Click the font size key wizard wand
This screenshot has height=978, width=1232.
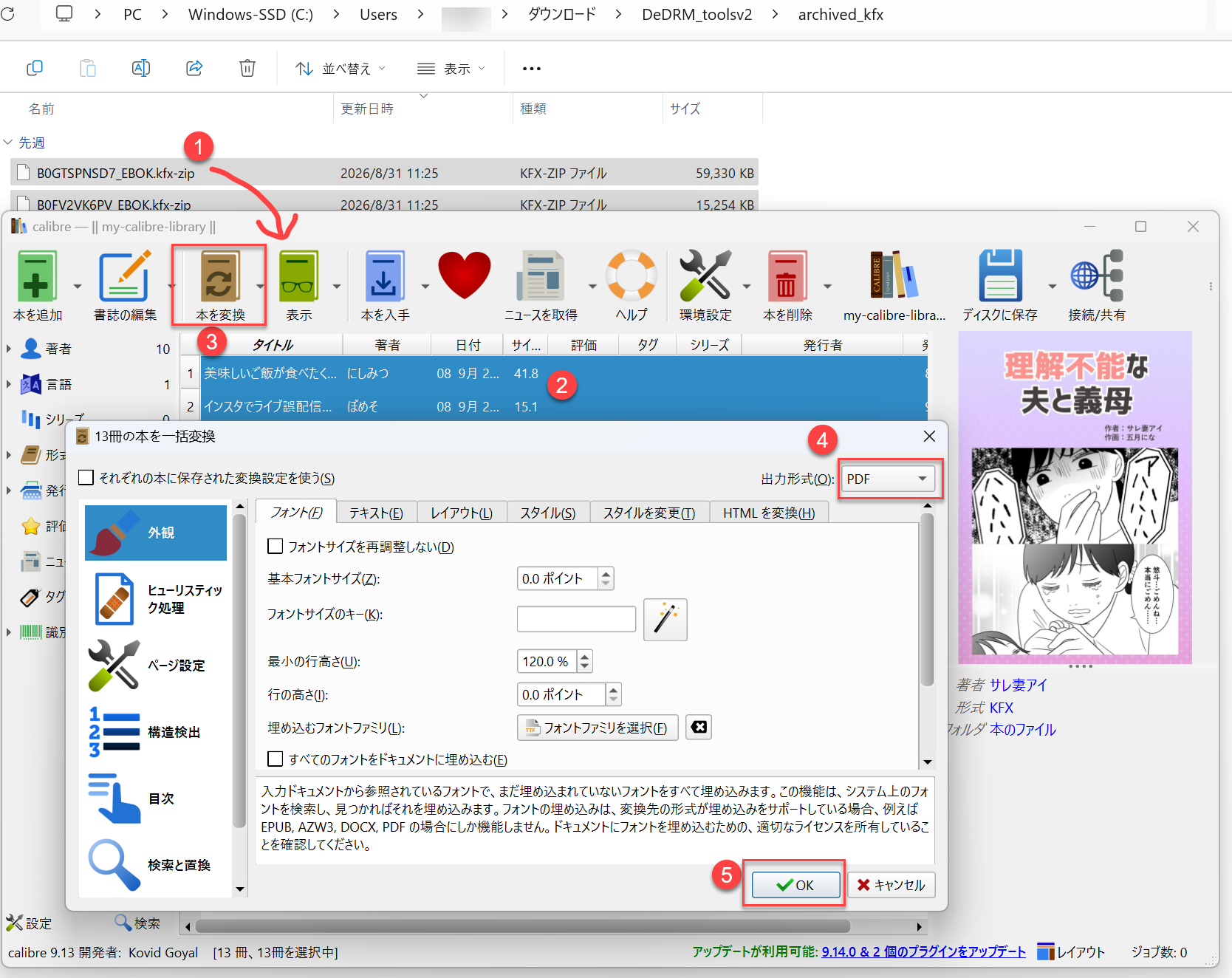coord(665,619)
